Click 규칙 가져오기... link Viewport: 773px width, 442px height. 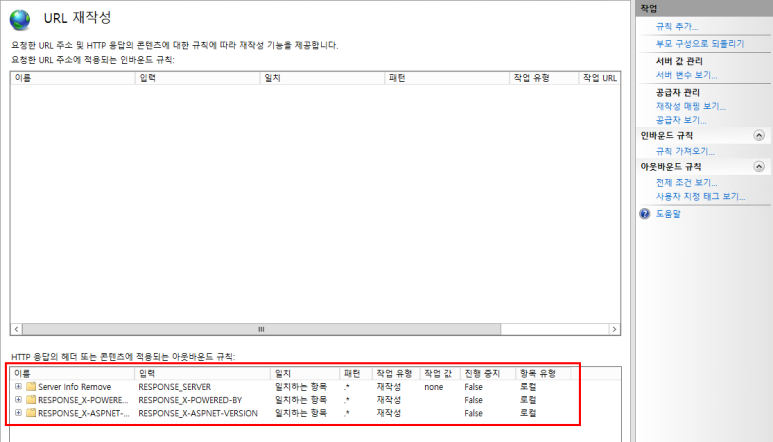[x=685, y=151]
